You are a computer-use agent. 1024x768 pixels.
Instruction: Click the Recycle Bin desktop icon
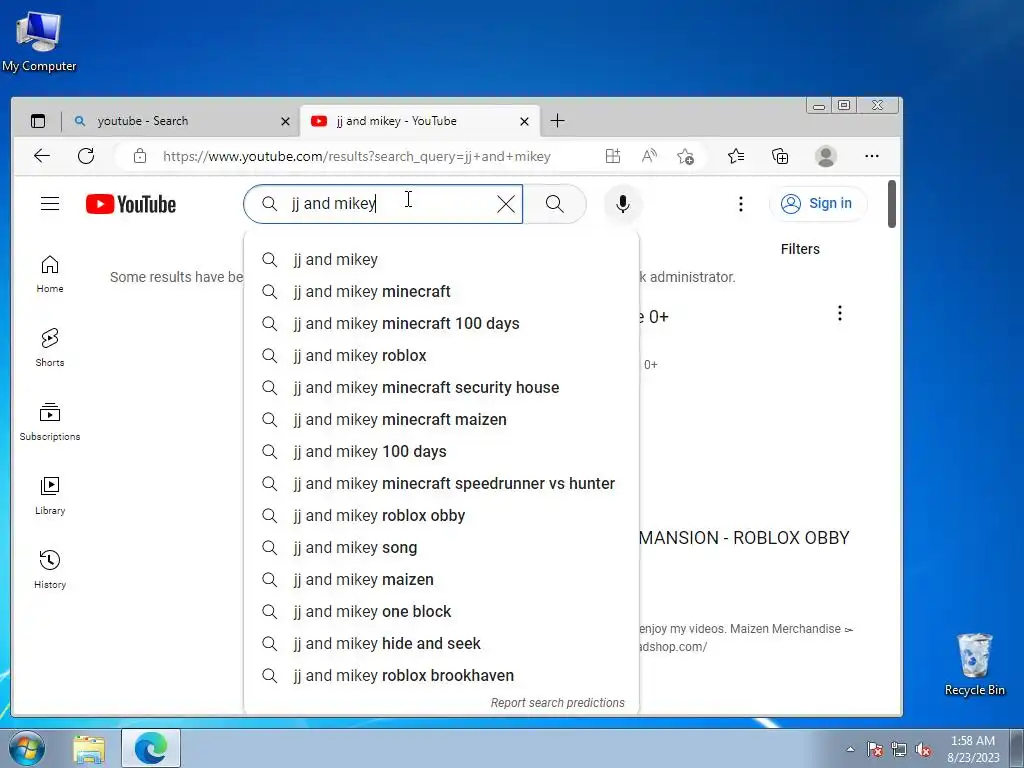[x=975, y=664]
